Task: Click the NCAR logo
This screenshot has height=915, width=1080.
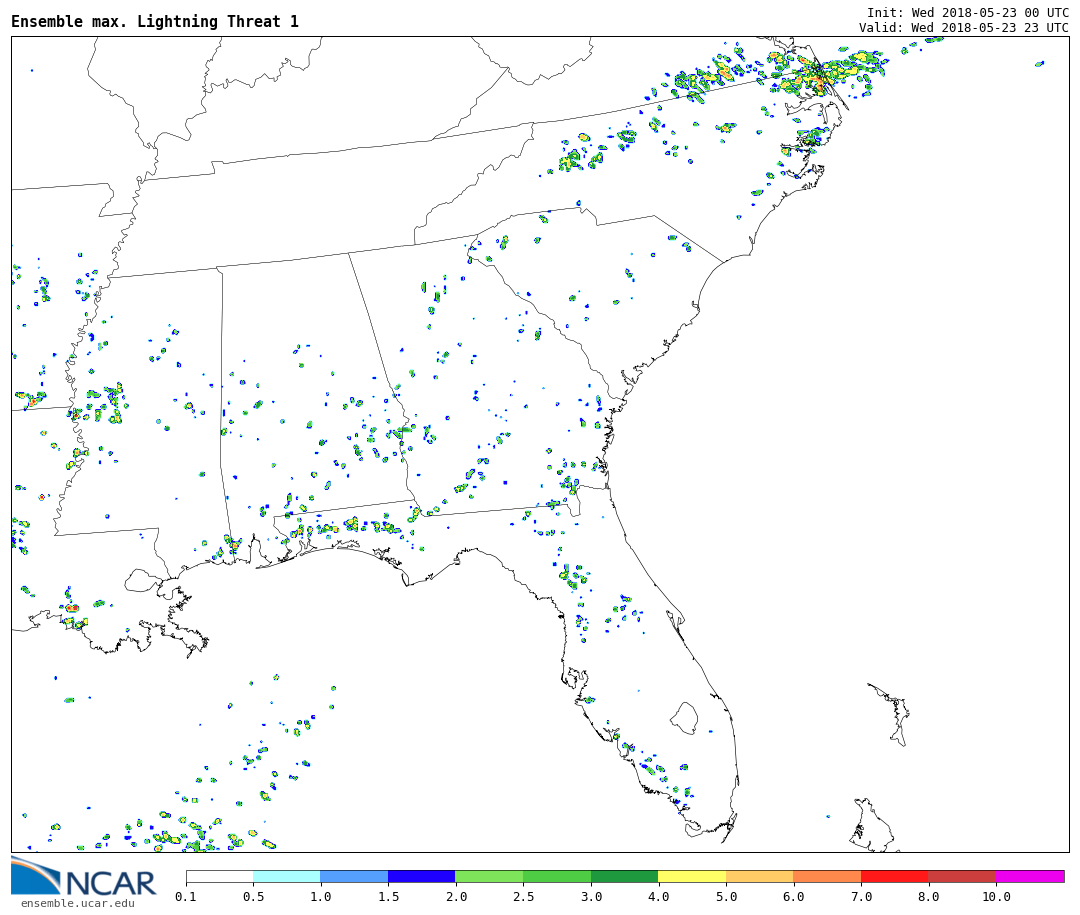Action: (x=84, y=877)
